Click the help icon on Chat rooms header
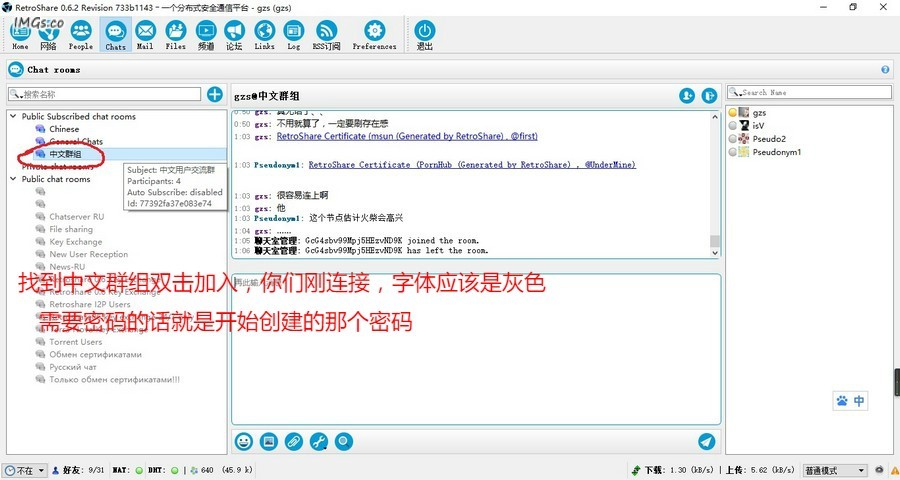 pos(885,69)
